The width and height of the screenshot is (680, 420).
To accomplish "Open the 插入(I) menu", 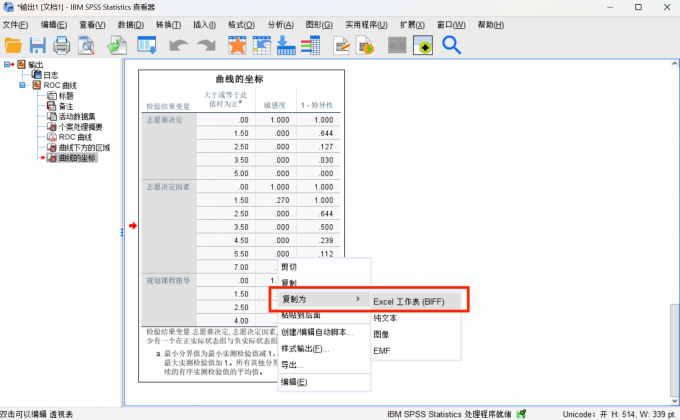I will [x=204, y=25].
